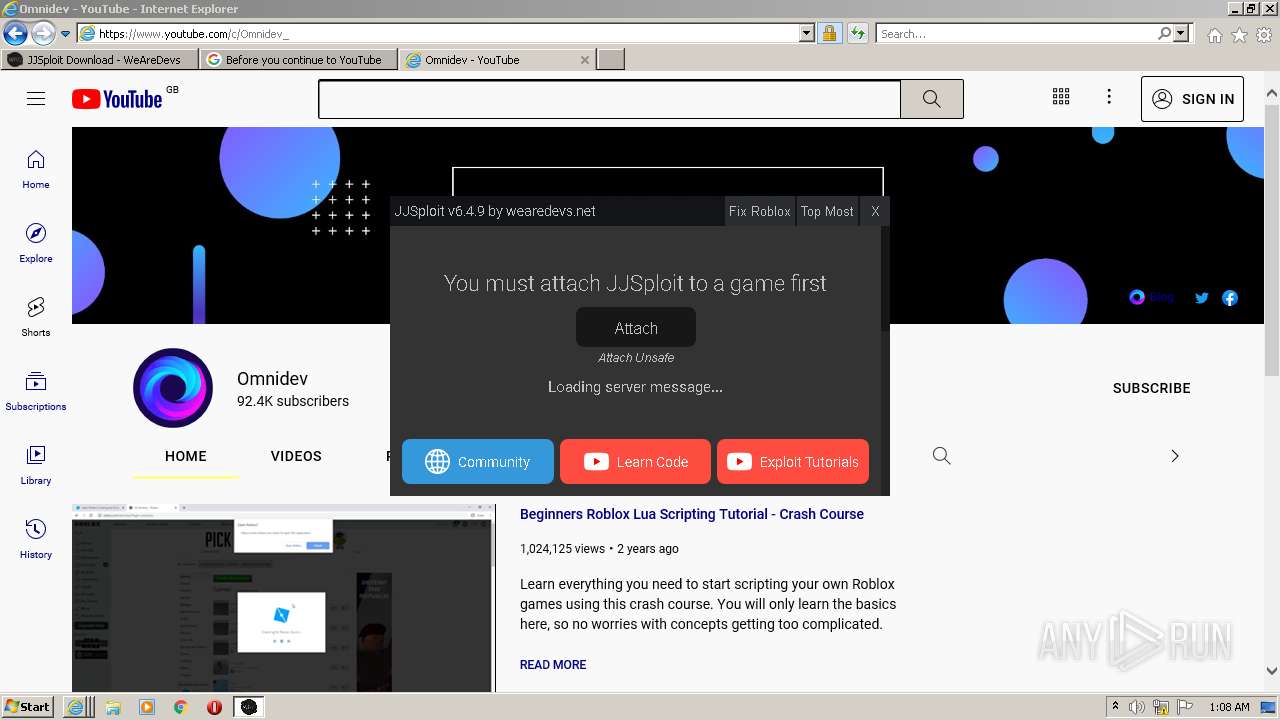The image size is (1280, 720).
Task: Open the Twitter icon on channel banner
Action: 1202,297
